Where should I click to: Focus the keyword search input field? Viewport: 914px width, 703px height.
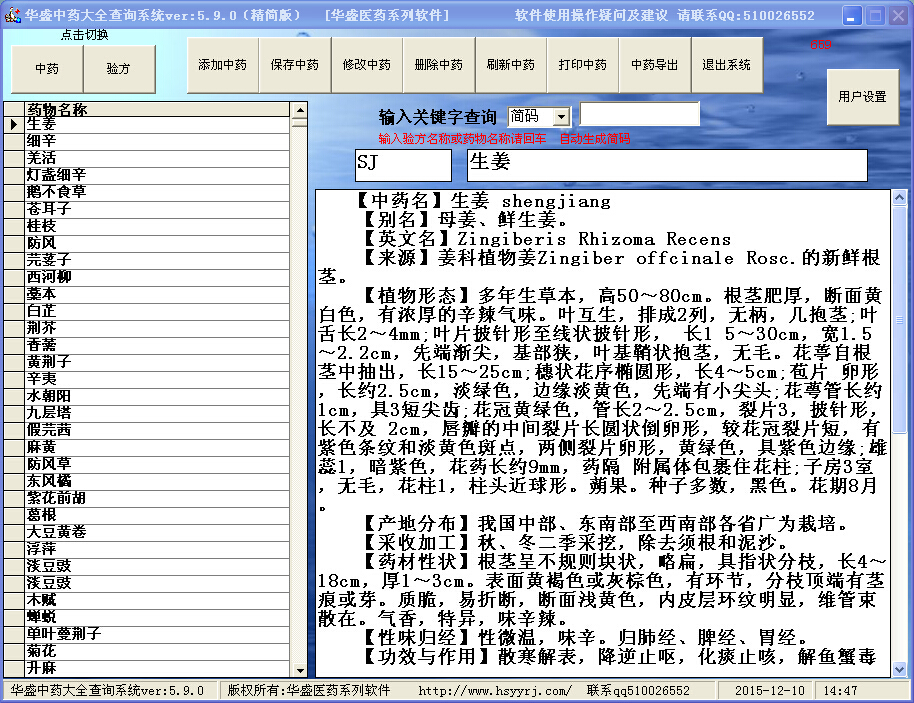click(x=639, y=114)
